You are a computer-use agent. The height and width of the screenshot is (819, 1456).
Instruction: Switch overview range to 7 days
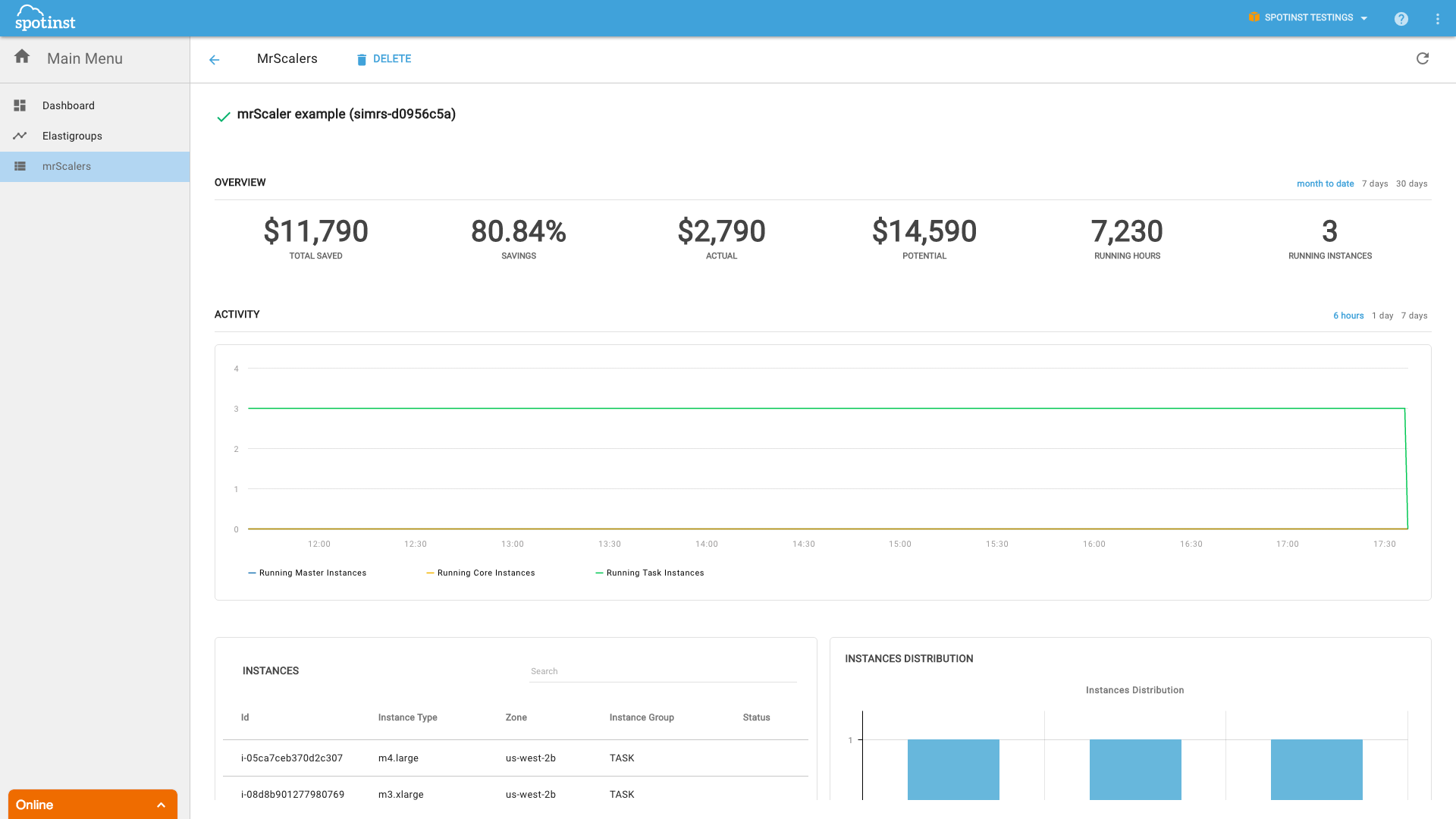point(1374,184)
